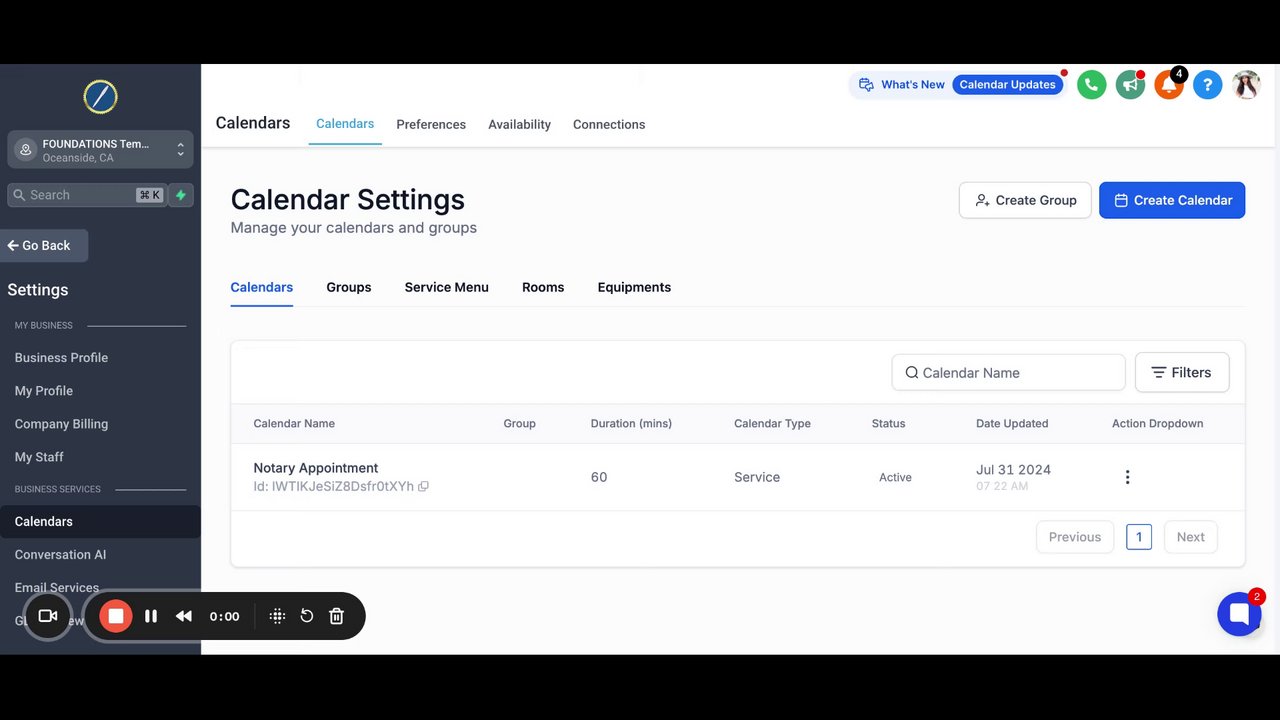Expand the FOUNDATIONS location switcher
The height and width of the screenshot is (720, 1280).
[x=100, y=150]
